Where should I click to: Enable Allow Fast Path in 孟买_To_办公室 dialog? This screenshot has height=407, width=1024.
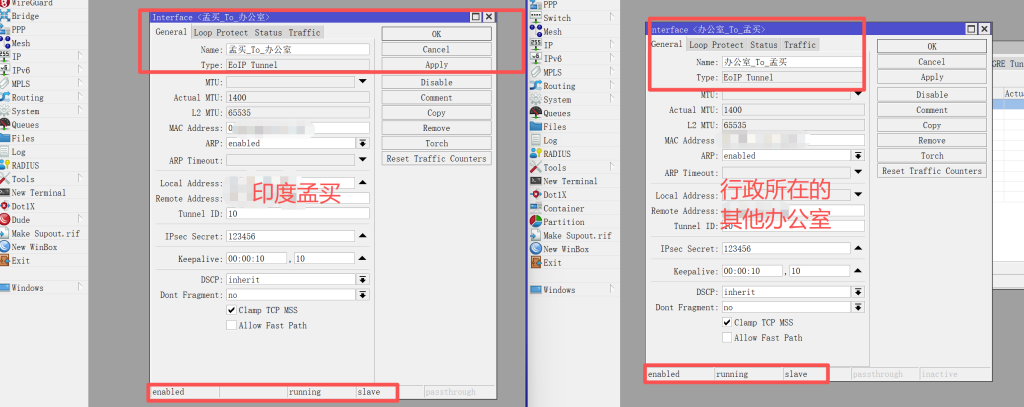(x=232, y=325)
